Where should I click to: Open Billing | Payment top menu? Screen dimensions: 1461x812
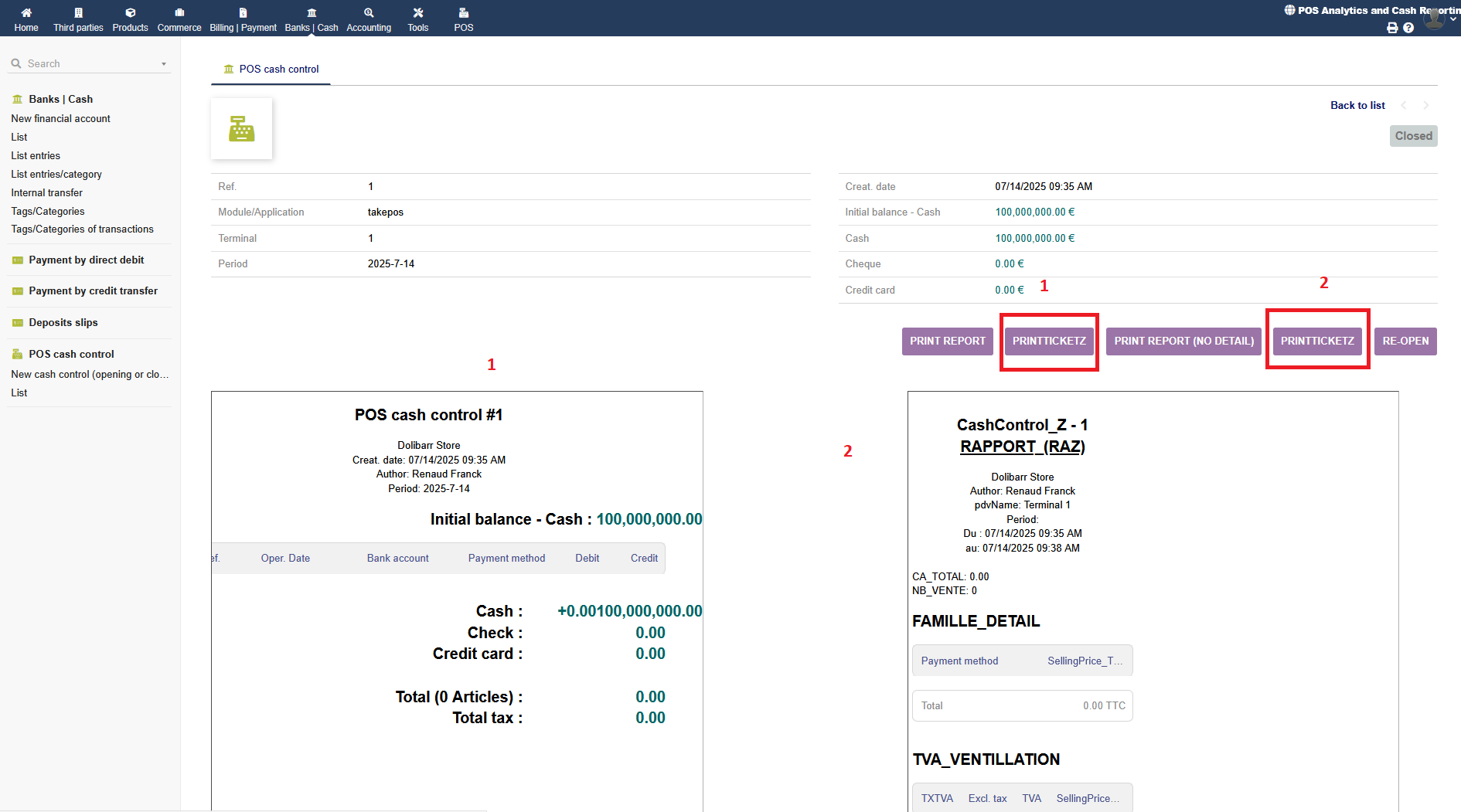click(x=243, y=19)
